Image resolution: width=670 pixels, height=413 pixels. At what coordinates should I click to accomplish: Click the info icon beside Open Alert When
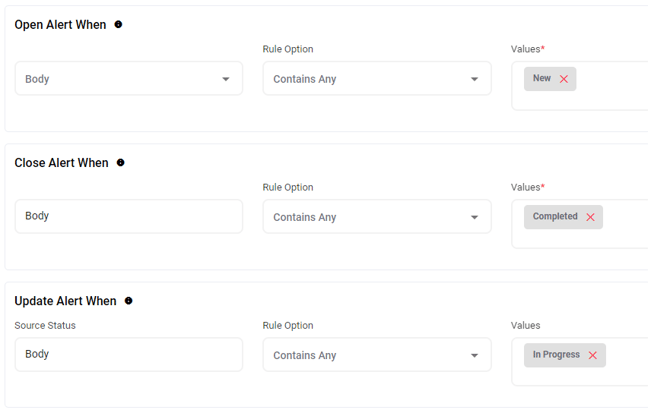118,24
